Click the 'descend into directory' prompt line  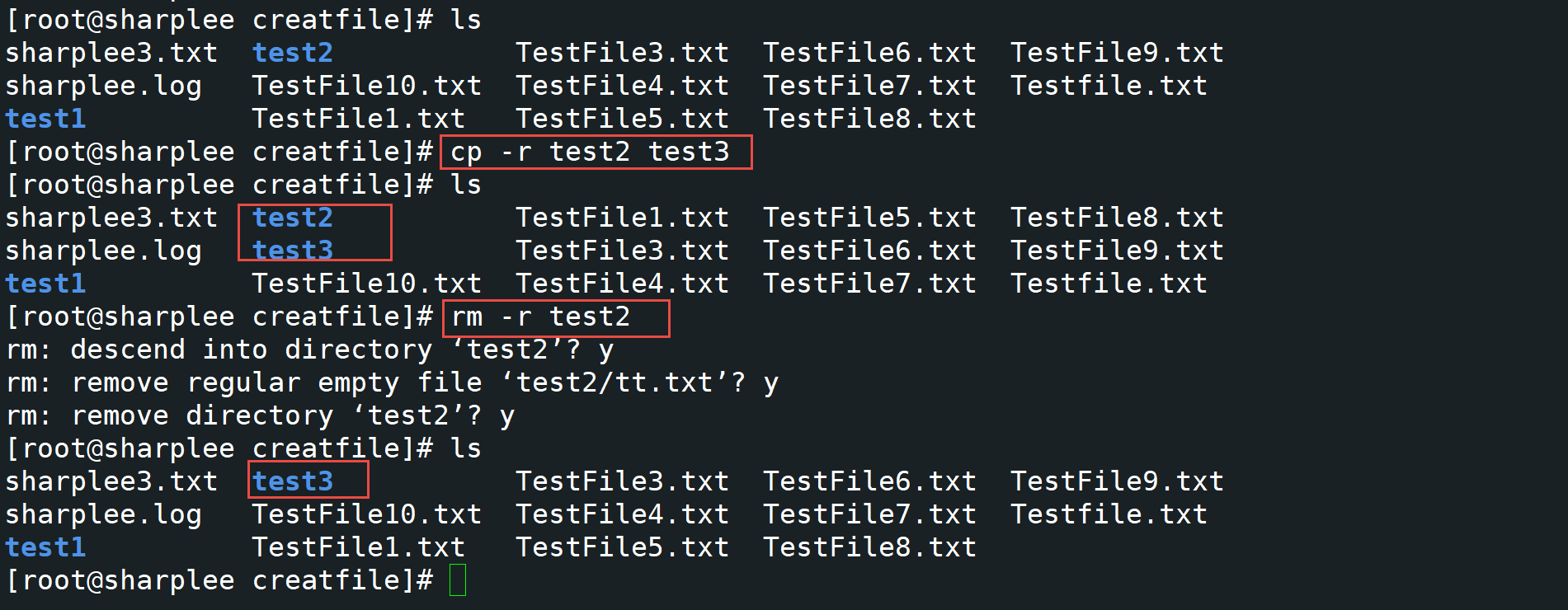(x=310, y=350)
